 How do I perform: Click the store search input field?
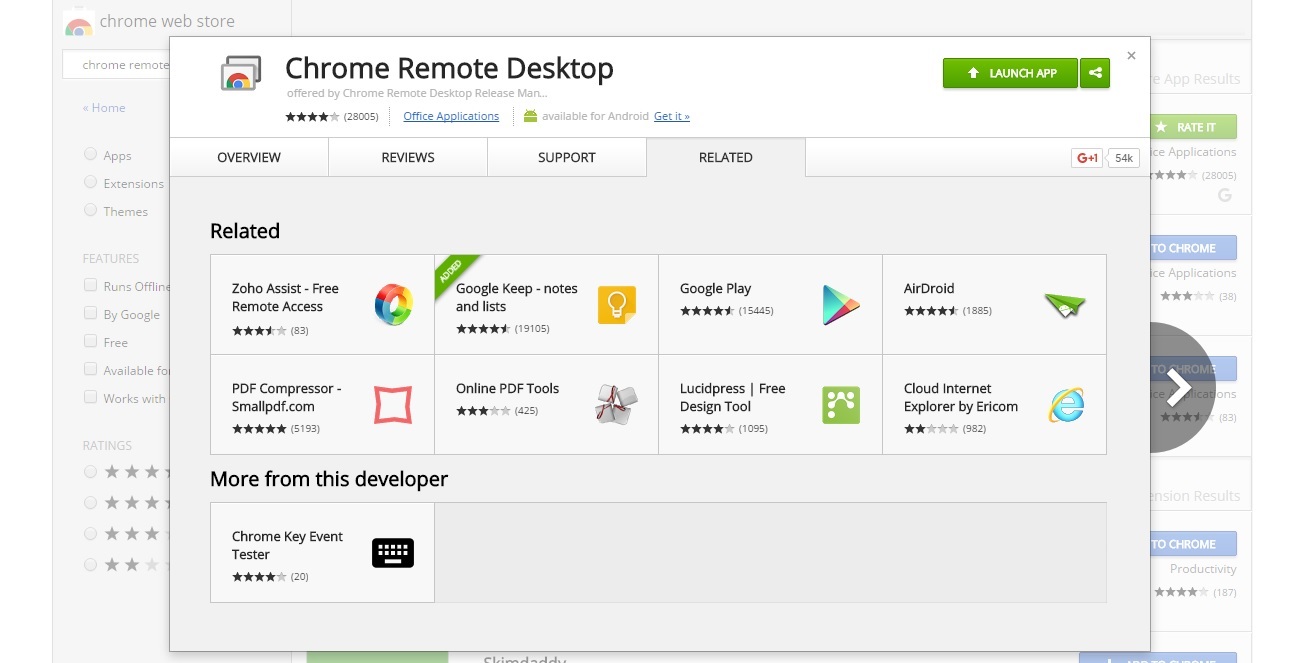pos(118,65)
